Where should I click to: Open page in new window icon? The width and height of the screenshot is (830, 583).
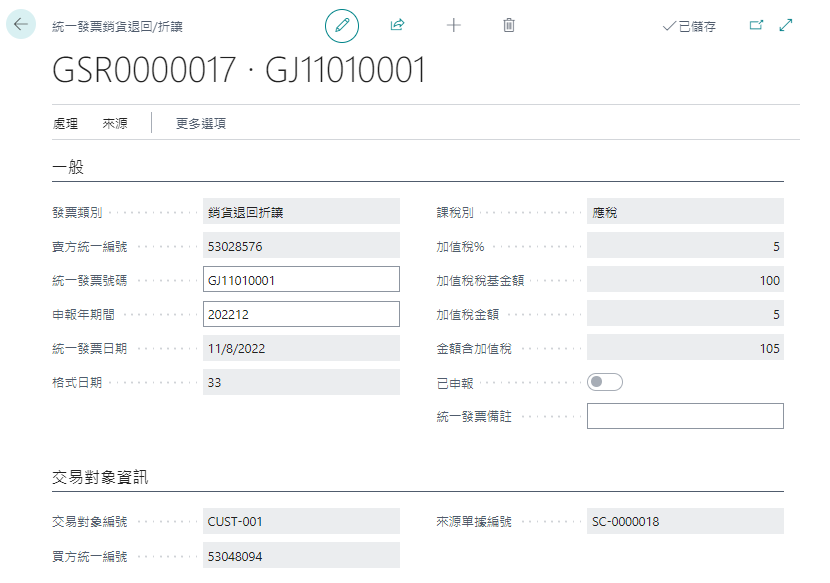tap(756, 25)
